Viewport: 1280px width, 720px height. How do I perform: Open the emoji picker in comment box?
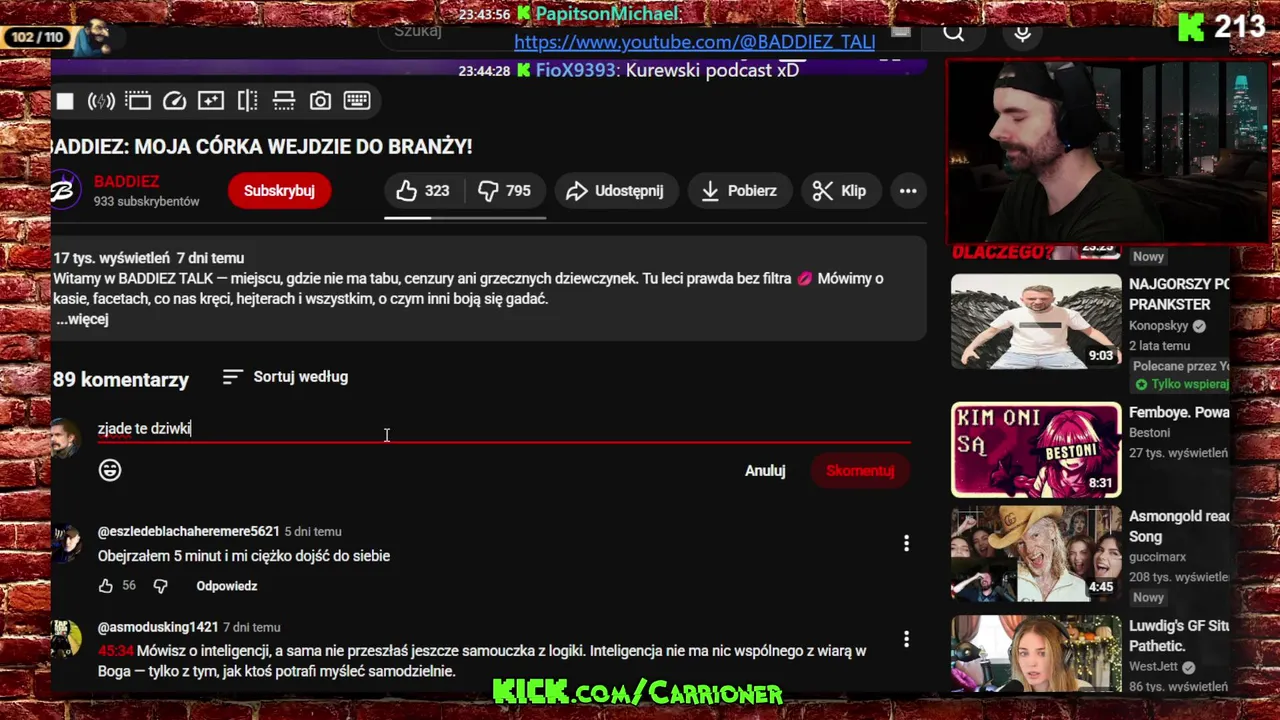tap(110, 470)
